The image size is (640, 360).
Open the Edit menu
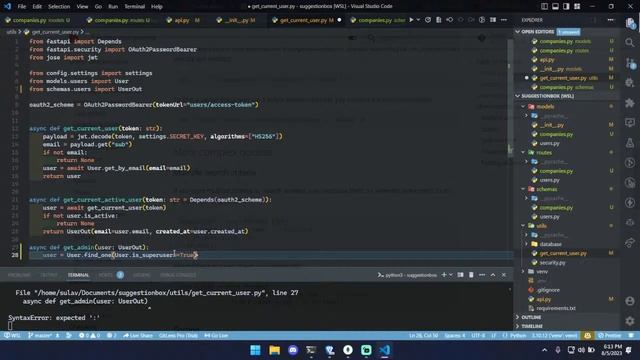[x=37, y=7]
